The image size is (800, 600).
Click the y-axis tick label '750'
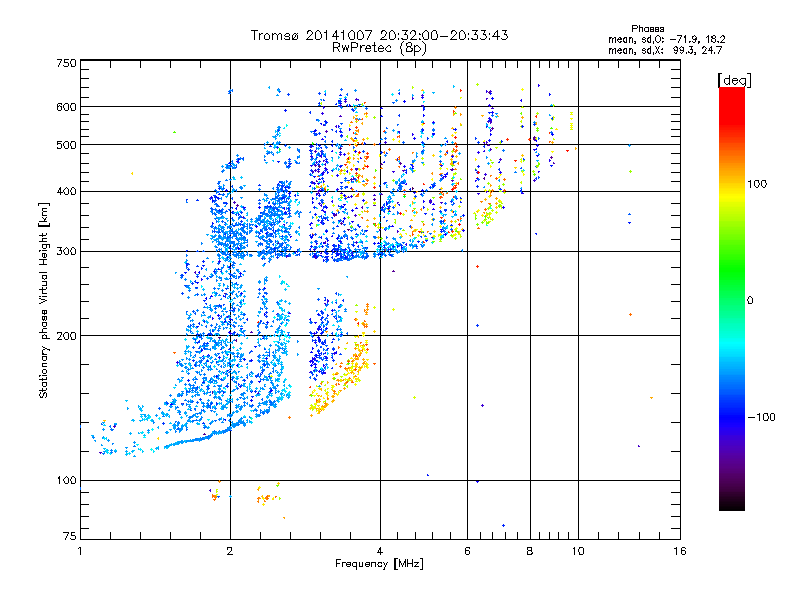coord(66,63)
